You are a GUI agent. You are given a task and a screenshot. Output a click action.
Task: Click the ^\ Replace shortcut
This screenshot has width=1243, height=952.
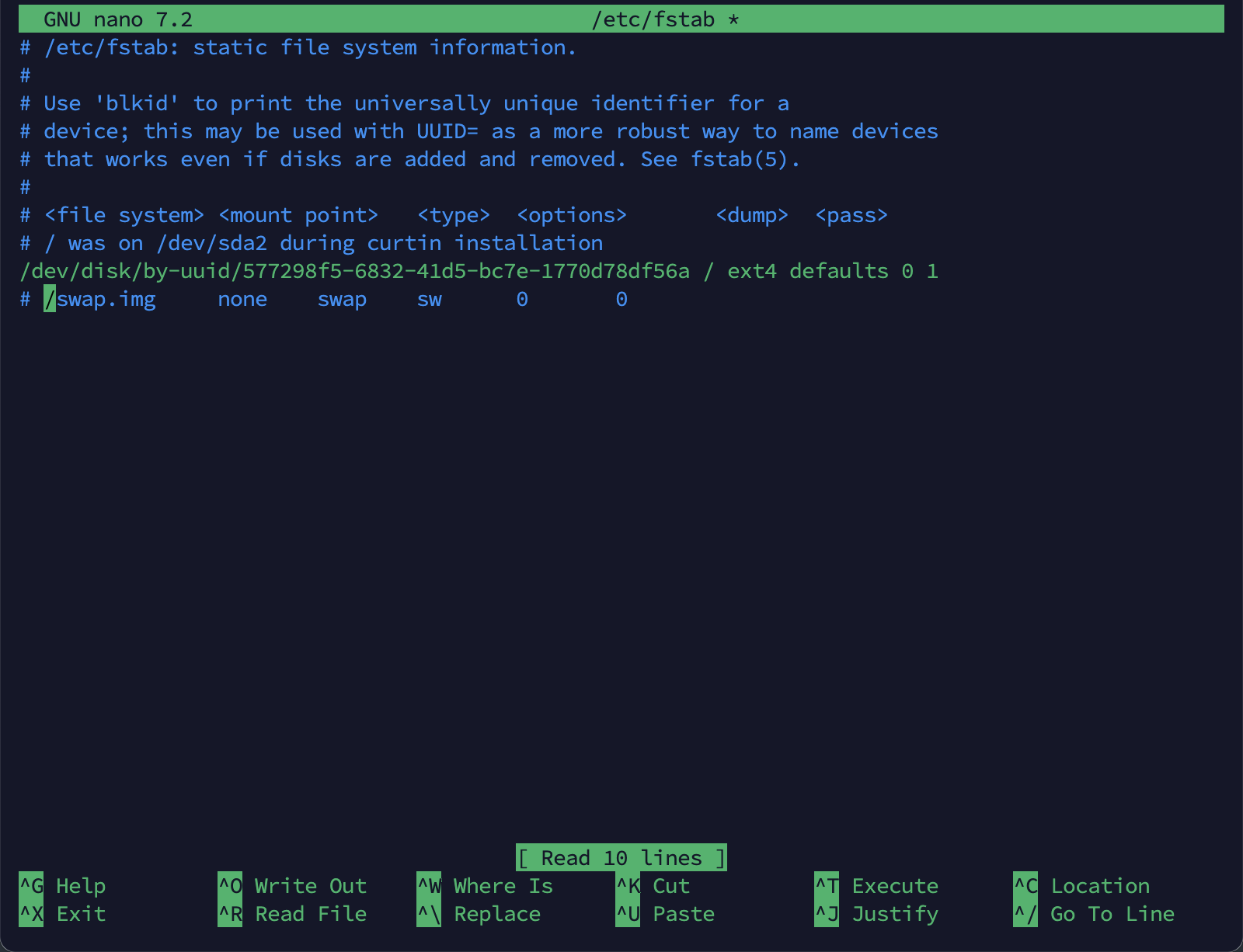[x=479, y=914]
